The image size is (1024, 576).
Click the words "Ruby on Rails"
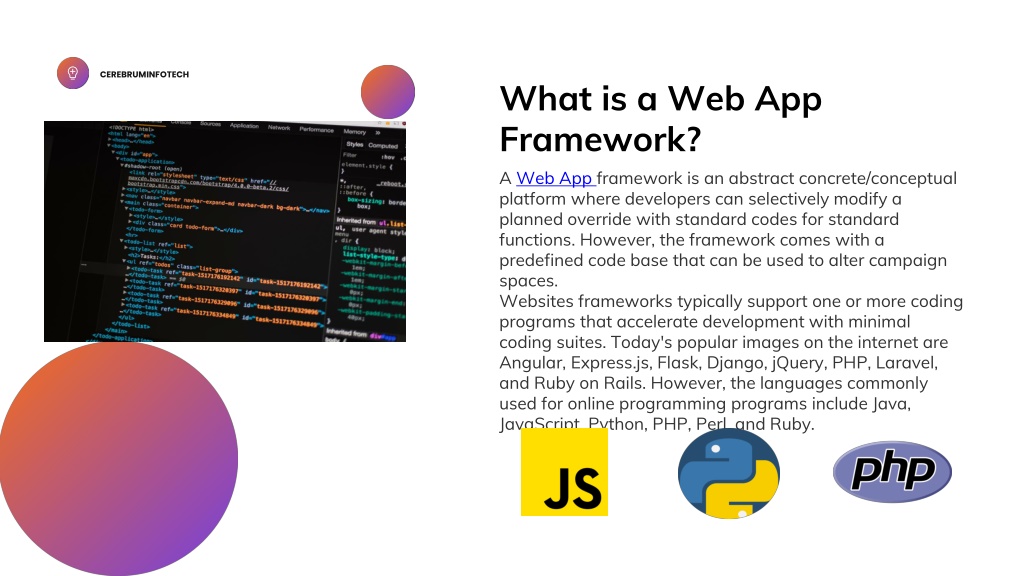pos(590,383)
